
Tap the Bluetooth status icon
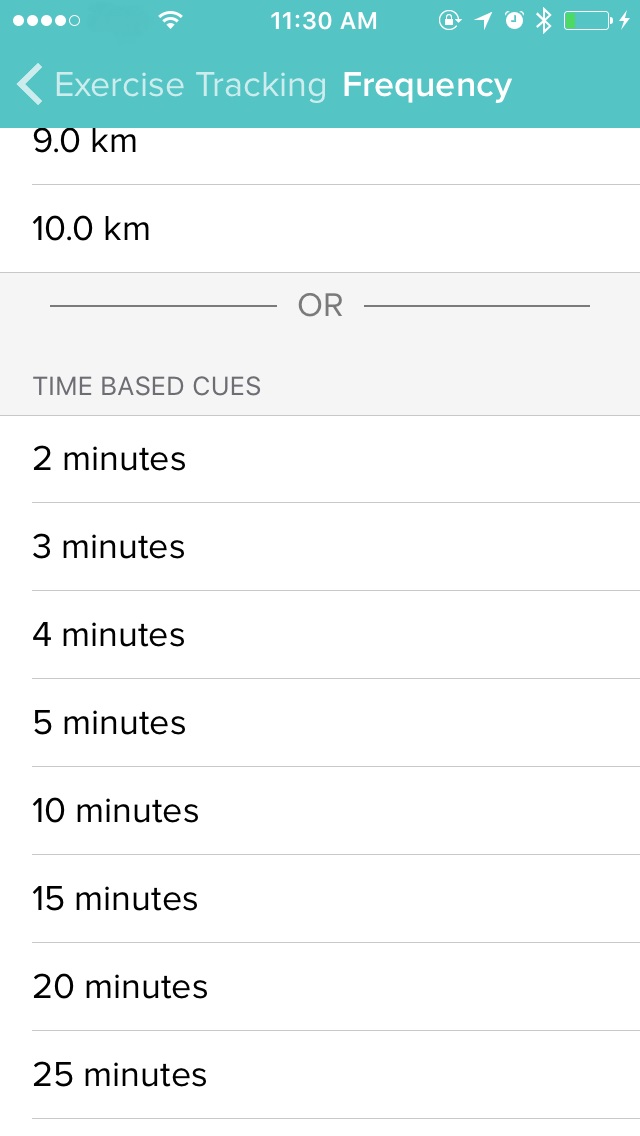click(x=543, y=21)
